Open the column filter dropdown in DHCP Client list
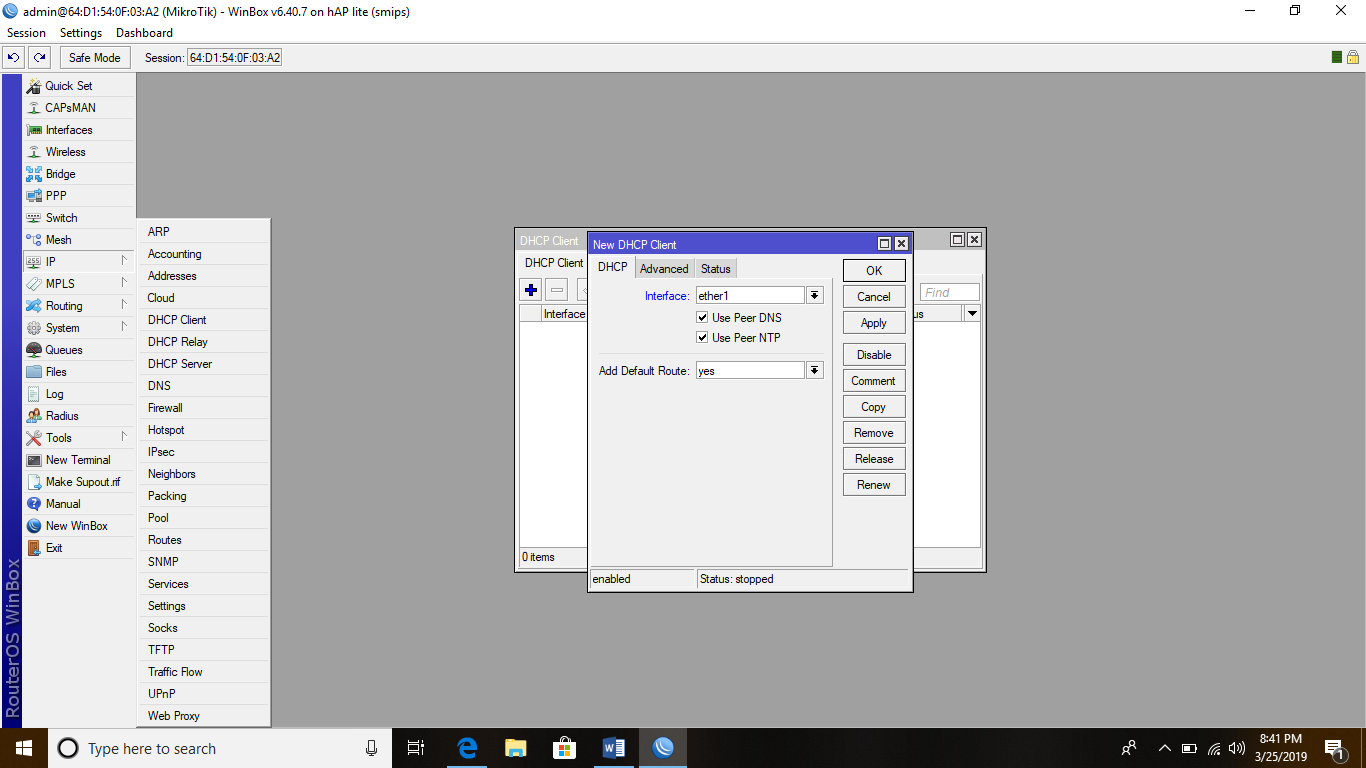The height and width of the screenshot is (768, 1366). (972, 314)
